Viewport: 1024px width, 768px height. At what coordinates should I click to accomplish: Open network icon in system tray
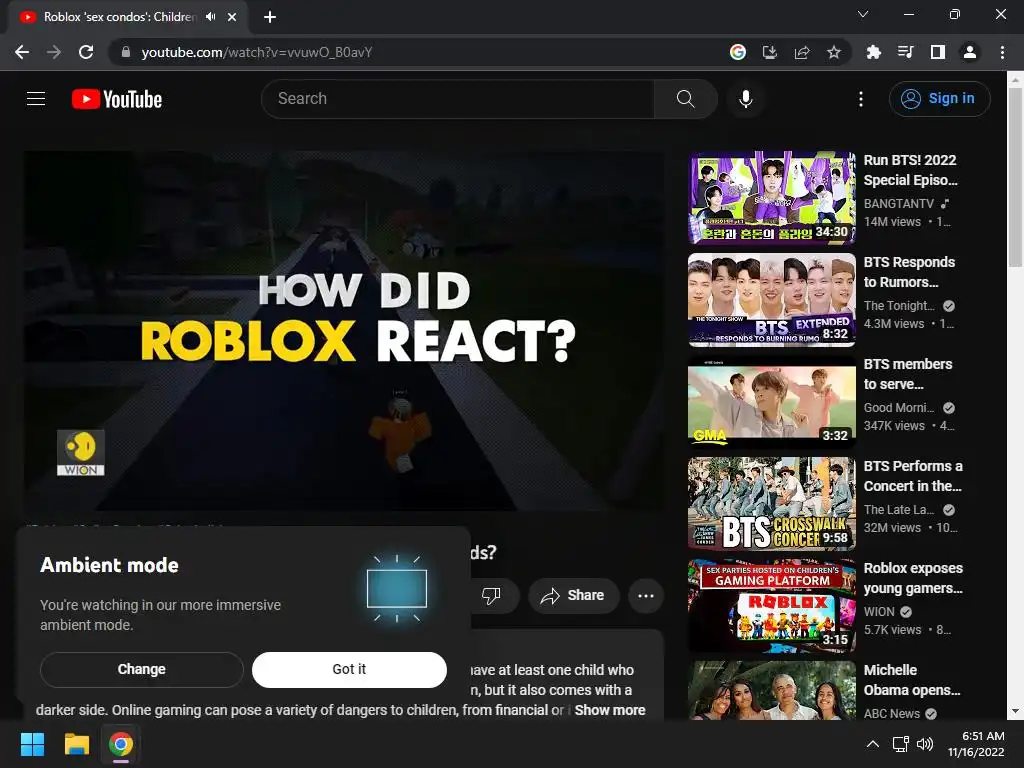pyautogui.click(x=901, y=744)
